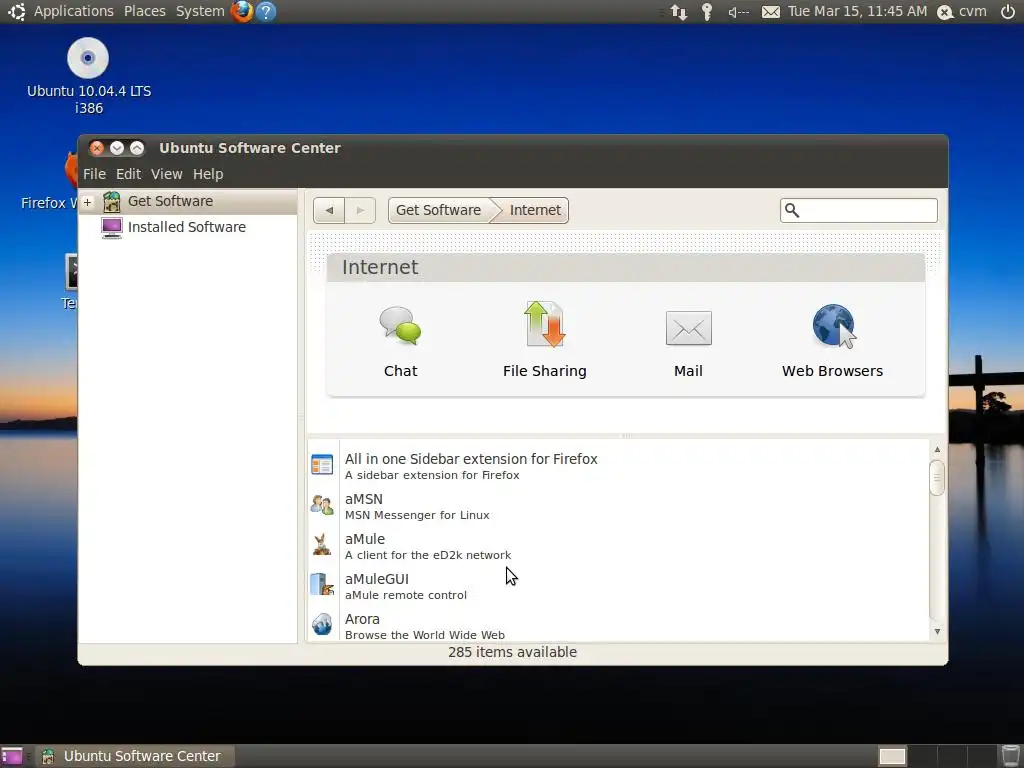Click the Ubuntu Software Center taskbar button

[135, 756]
